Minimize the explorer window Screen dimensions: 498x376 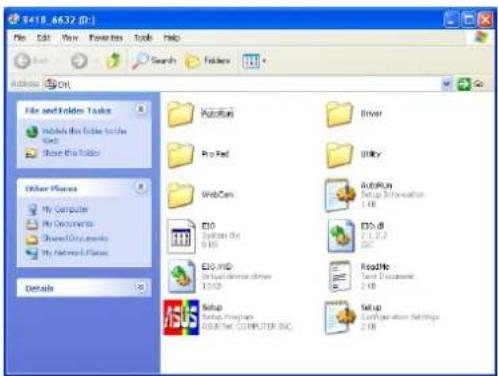451,20
